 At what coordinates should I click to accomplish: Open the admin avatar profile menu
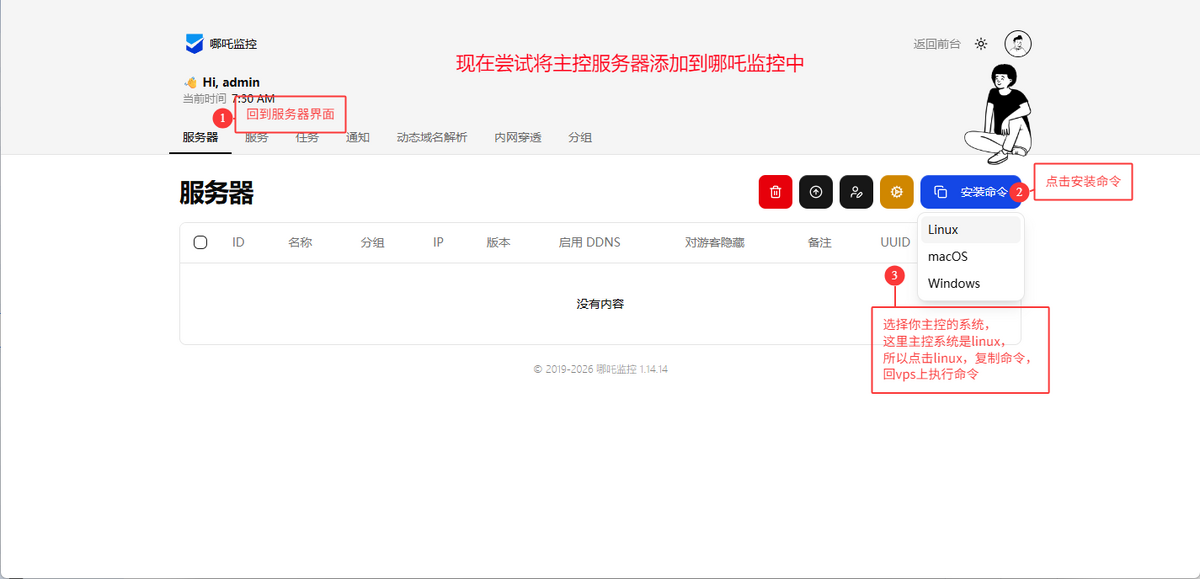1018,44
